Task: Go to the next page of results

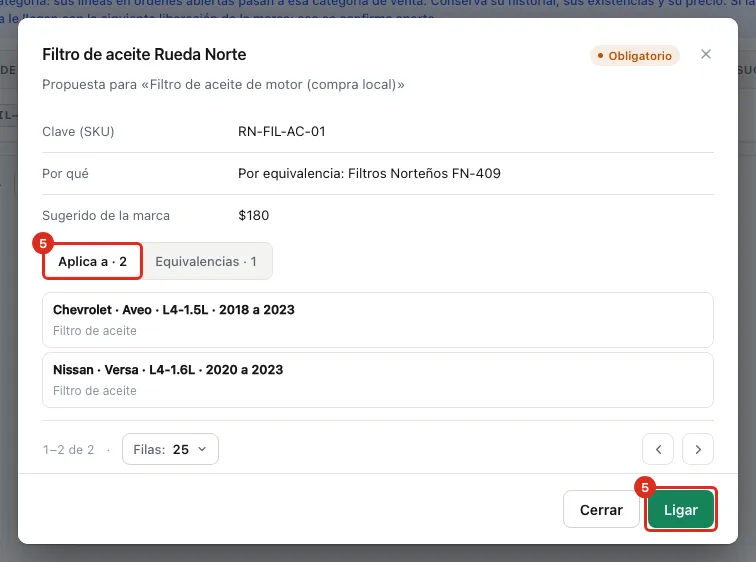Action: point(698,449)
